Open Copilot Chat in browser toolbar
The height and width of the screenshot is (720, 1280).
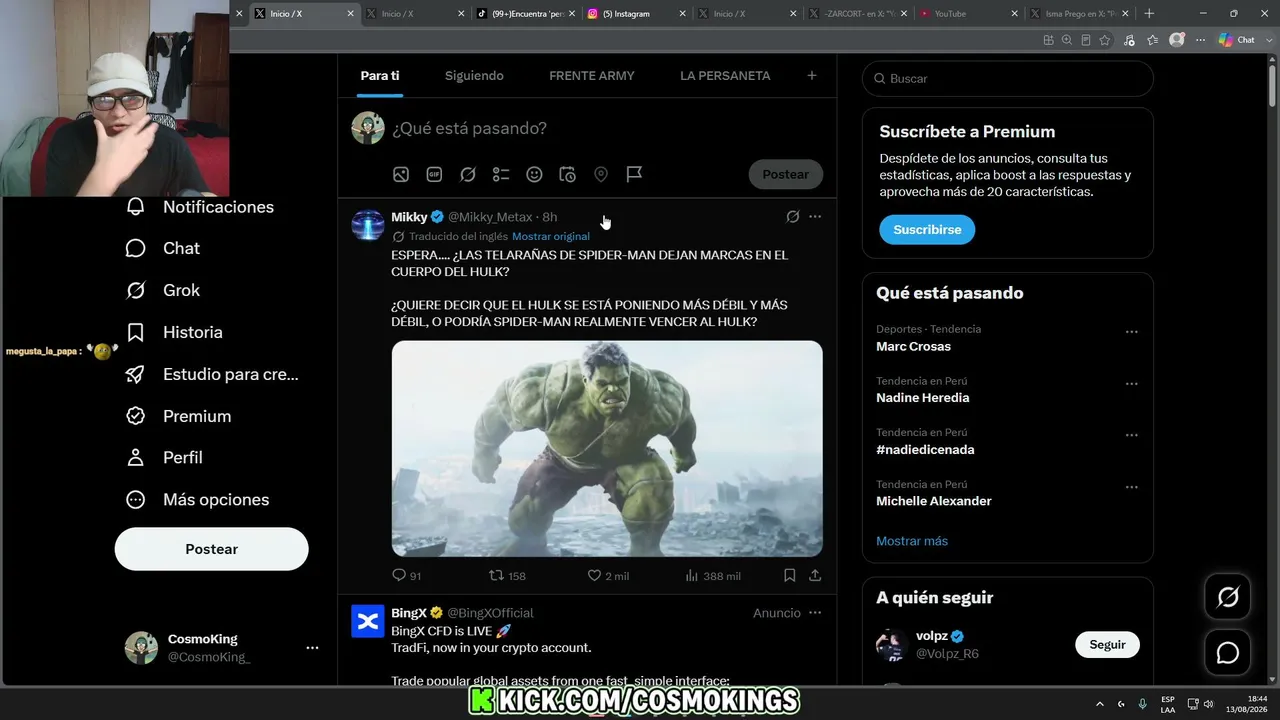point(1237,40)
